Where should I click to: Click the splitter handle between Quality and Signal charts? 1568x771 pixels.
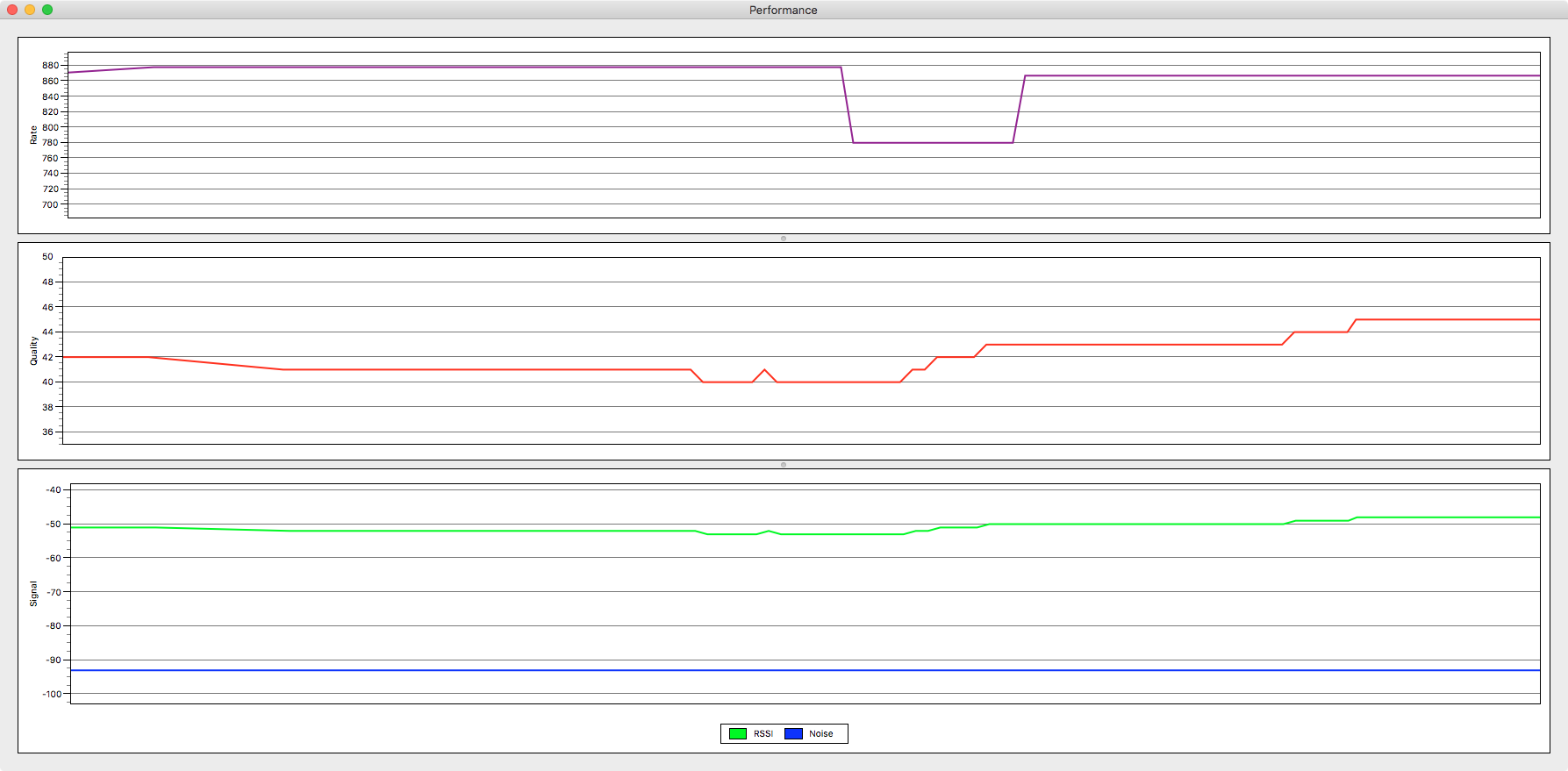coord(784,465)
